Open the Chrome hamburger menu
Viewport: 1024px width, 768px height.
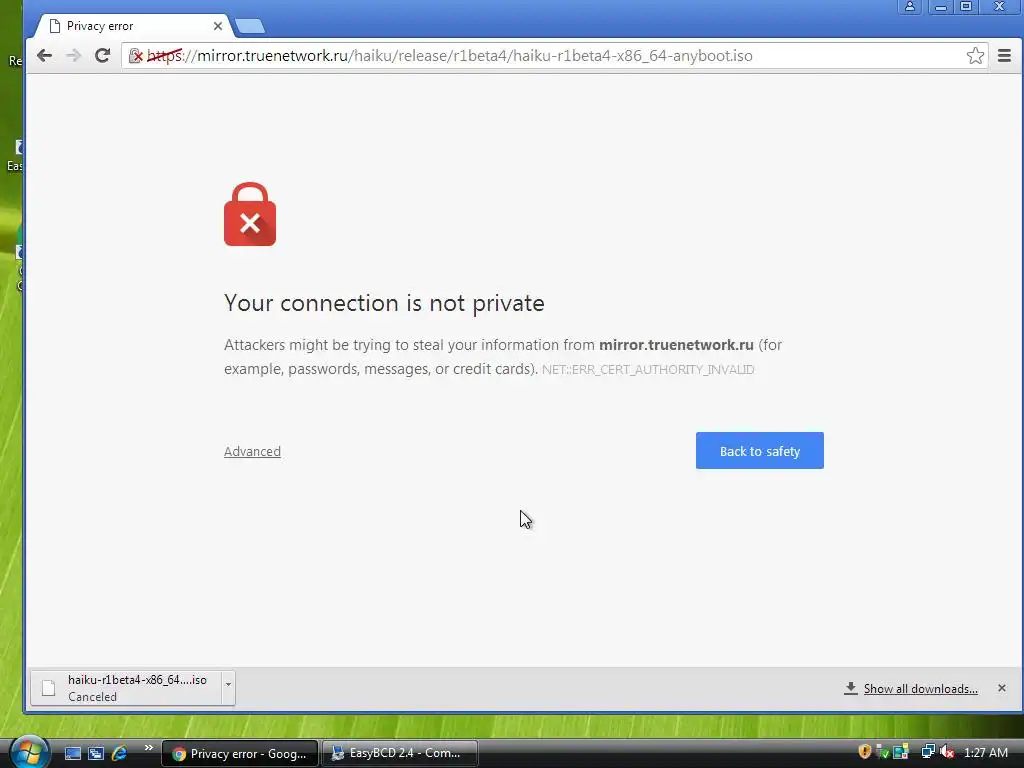[x=1004, y=56]
